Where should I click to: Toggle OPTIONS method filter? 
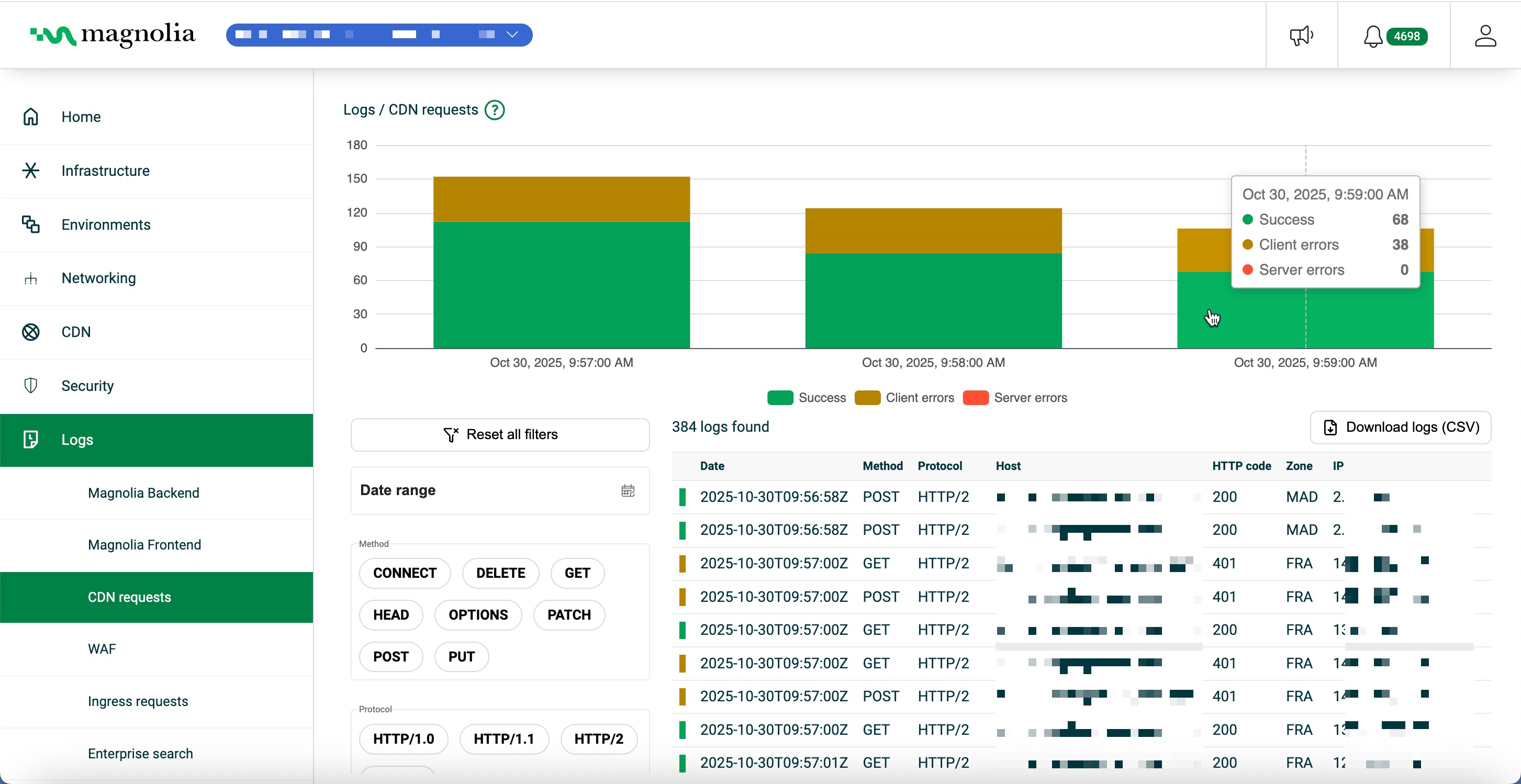click(478, 615)
